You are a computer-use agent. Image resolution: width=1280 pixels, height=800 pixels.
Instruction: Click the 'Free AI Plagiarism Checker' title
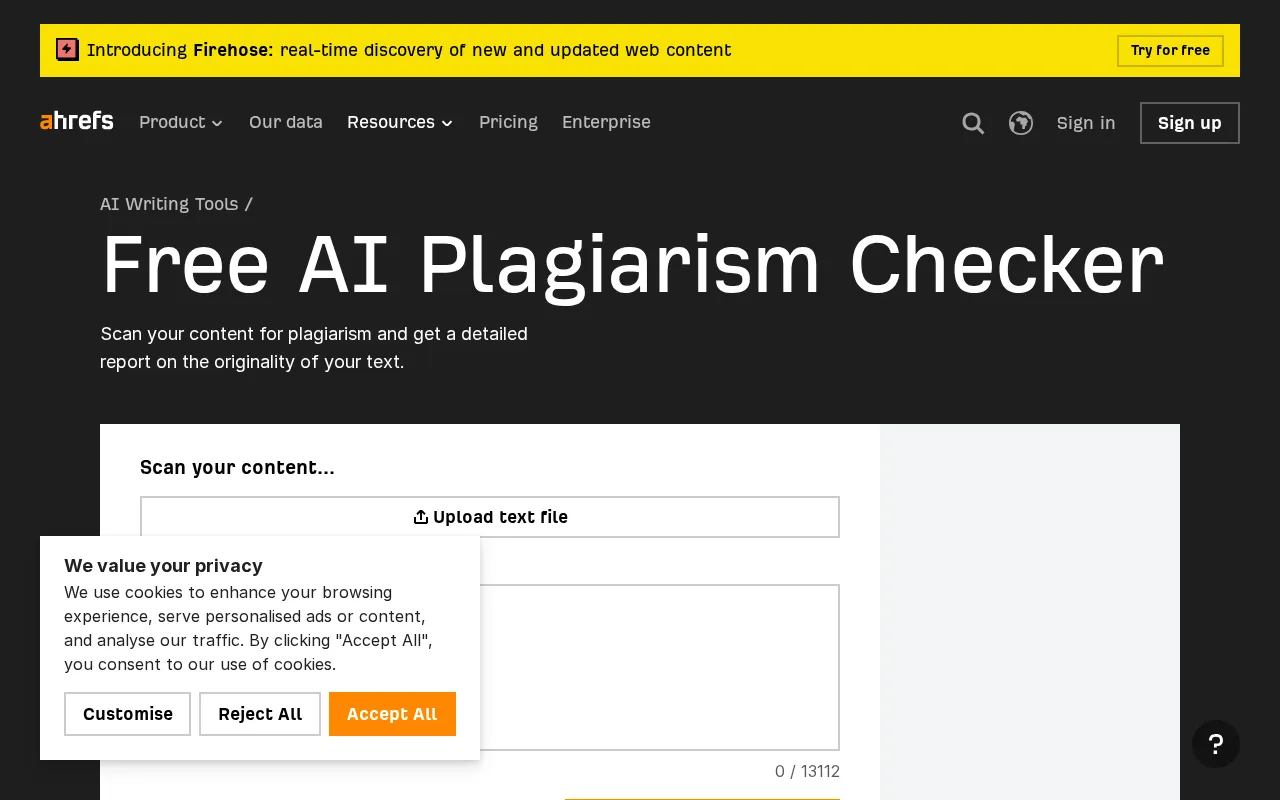[x=633, y=265]
